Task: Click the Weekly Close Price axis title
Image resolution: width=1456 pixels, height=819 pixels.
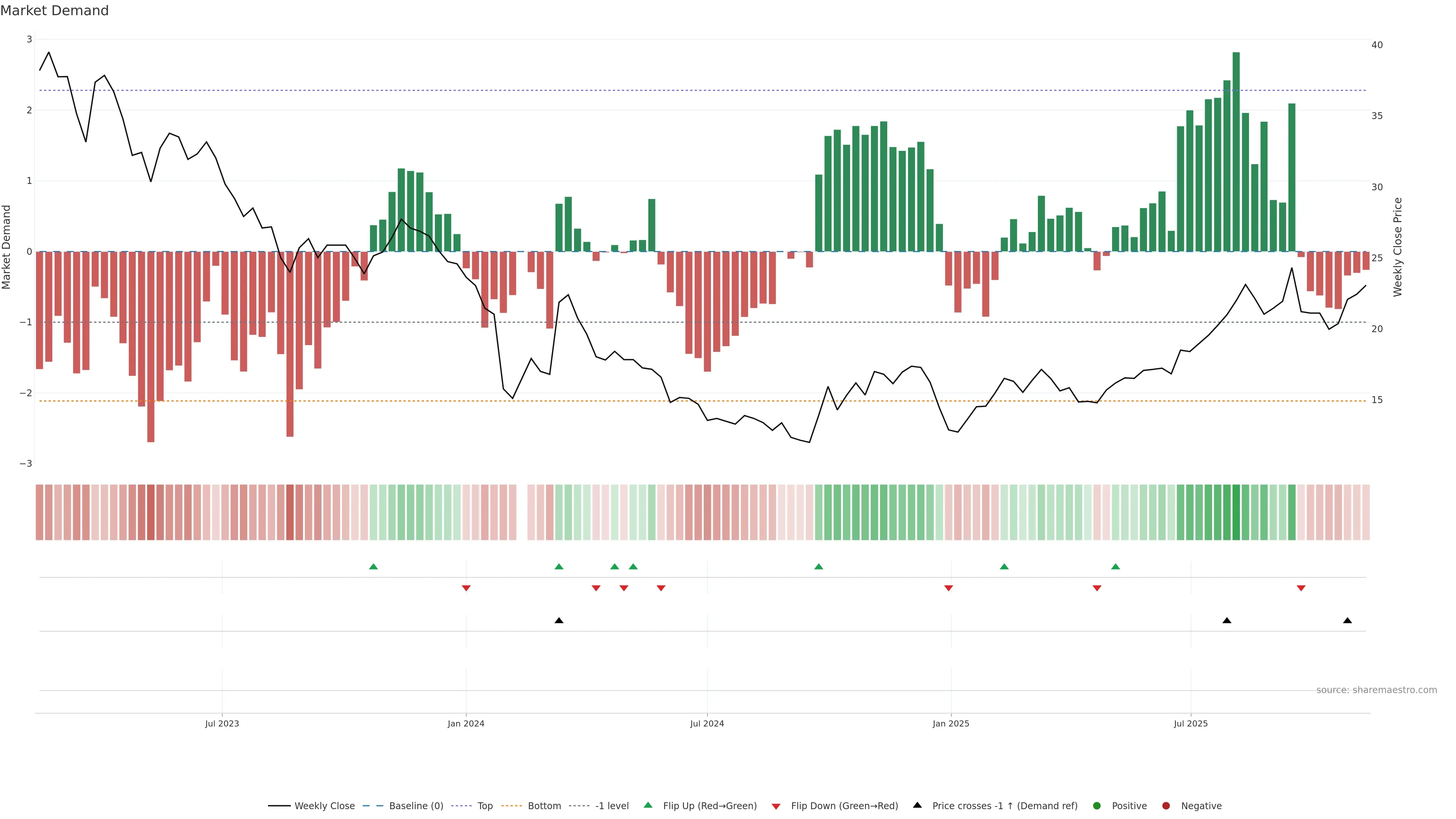Action: click(x=1398, y=247)
